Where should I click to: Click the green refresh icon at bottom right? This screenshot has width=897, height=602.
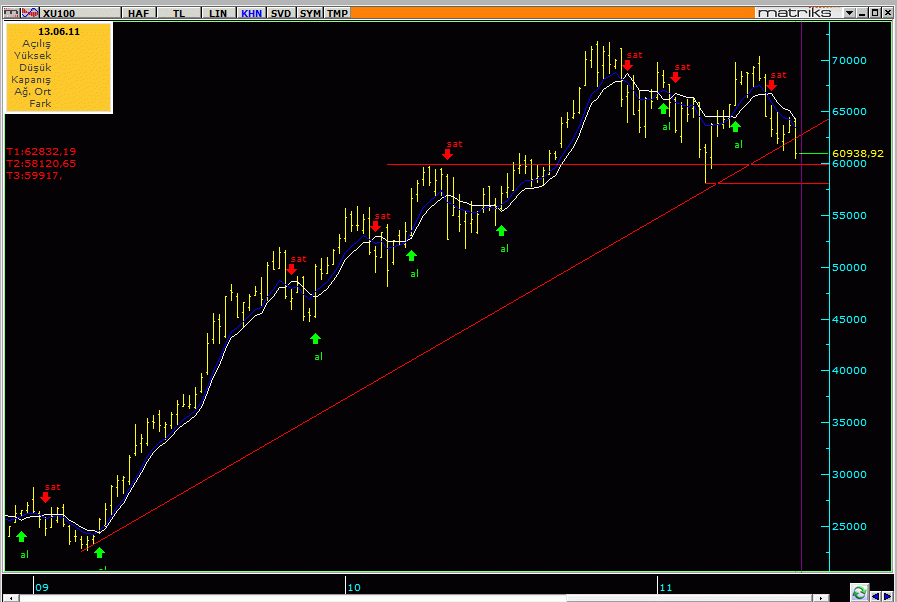click(x=859, y=594)
